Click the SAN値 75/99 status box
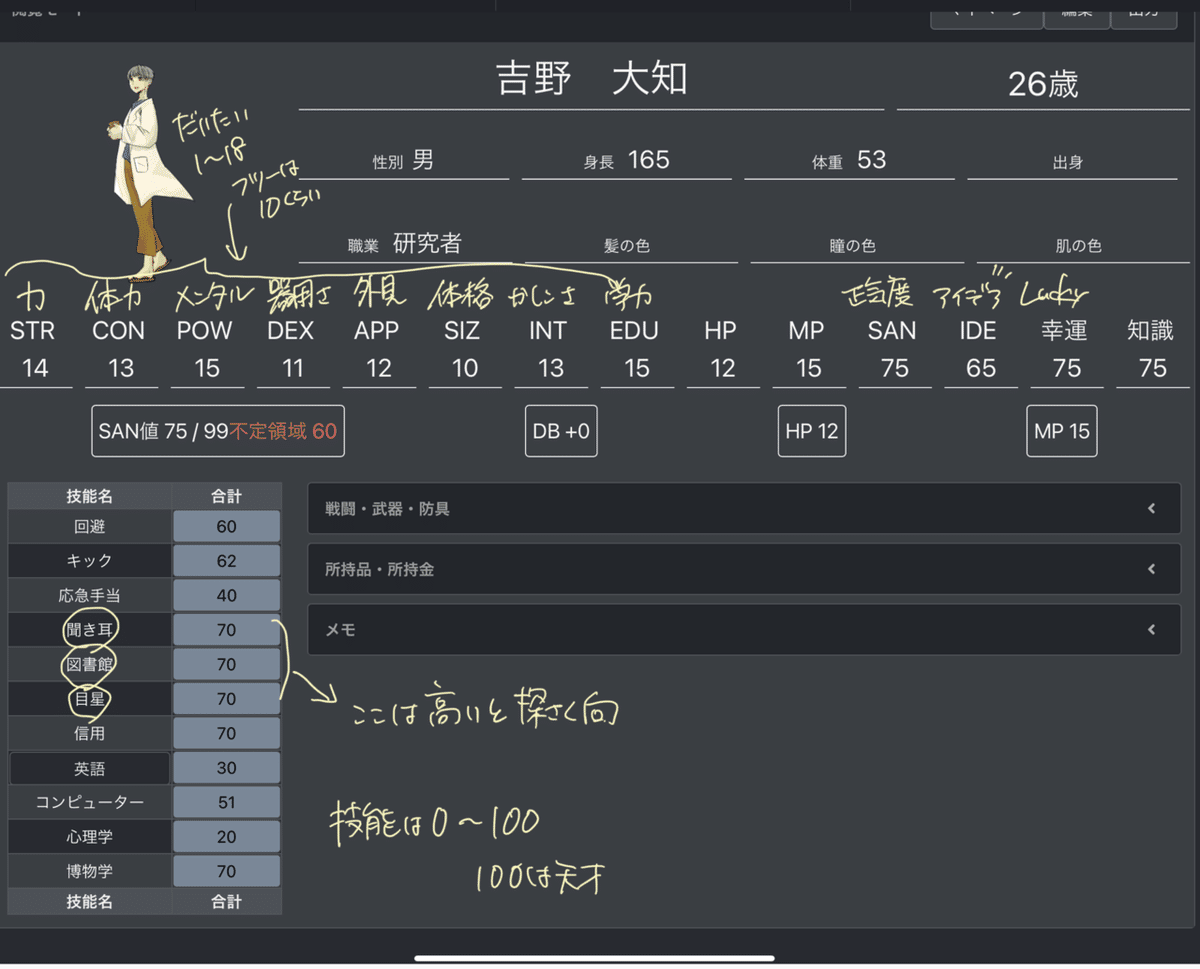Screen dimensions: 1200x969 217,431
